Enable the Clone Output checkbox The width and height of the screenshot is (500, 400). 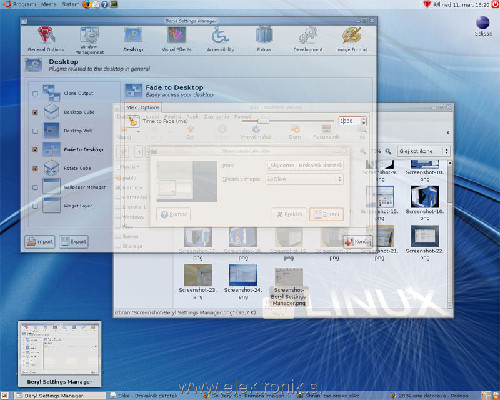[x=35, y=93]
